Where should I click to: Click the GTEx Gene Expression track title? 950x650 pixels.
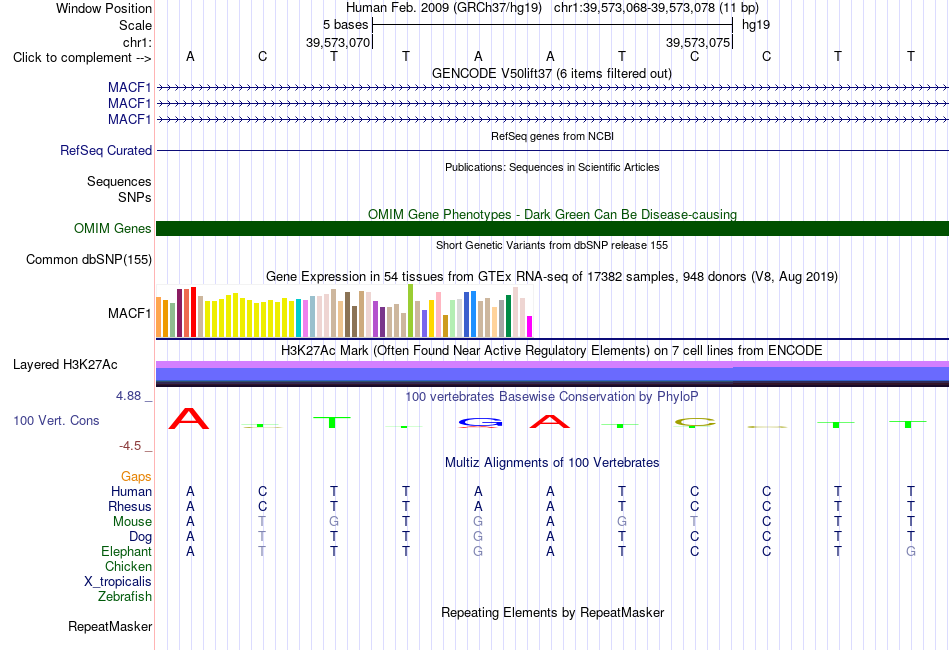click(x=551, y=277)
